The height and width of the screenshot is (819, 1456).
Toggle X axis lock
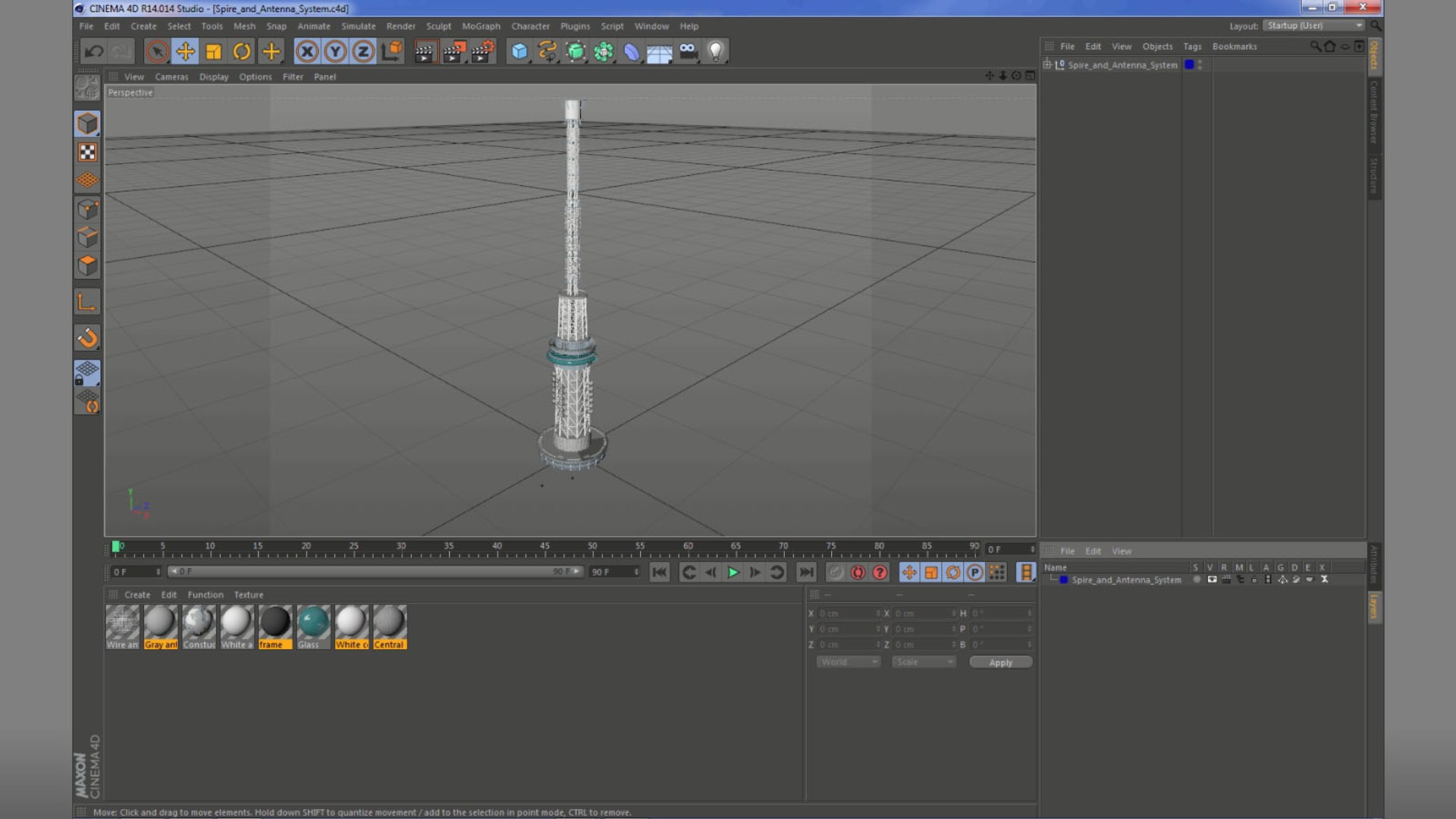[307, 52]
